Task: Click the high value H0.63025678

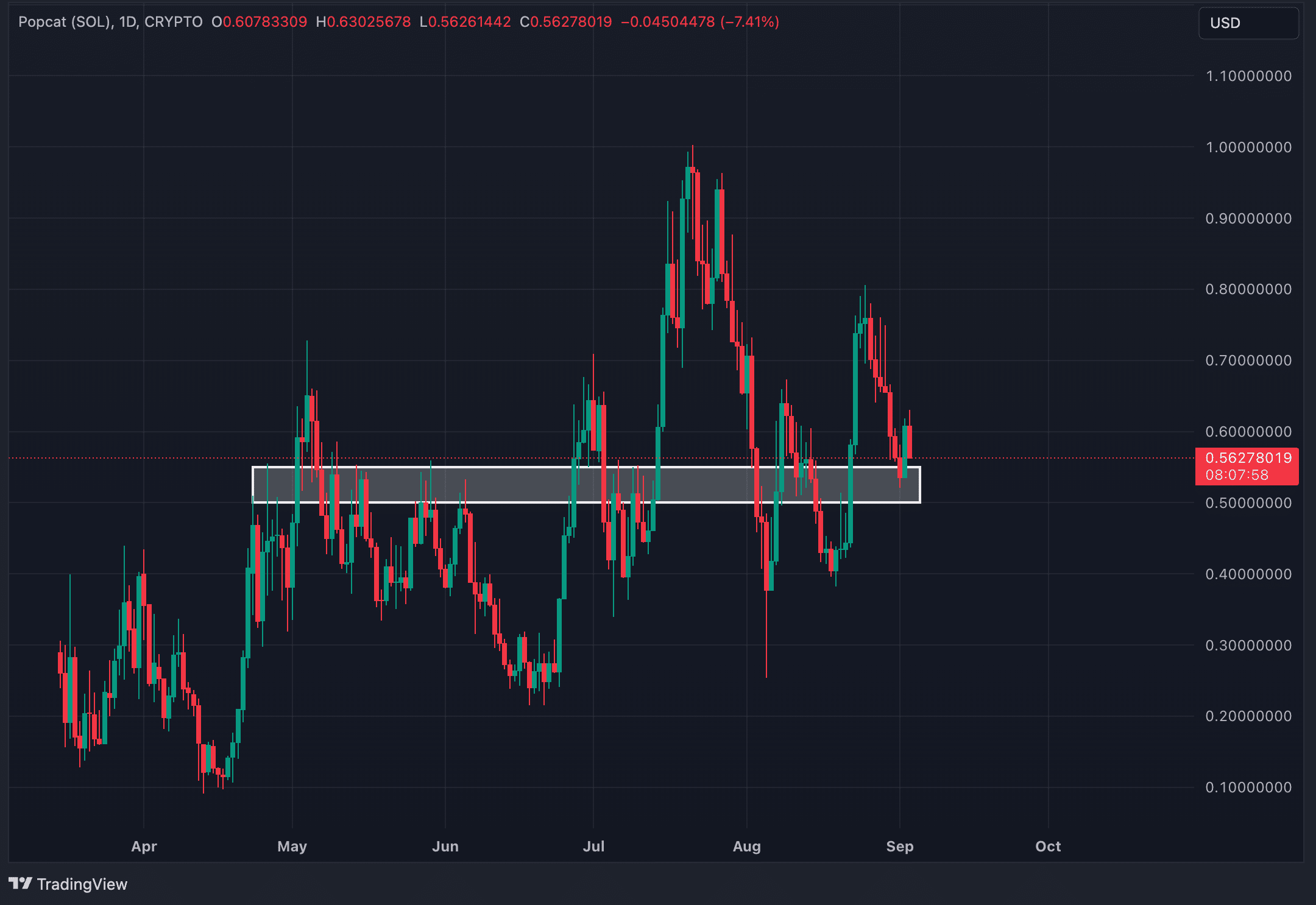Action: tap(363, 22)
